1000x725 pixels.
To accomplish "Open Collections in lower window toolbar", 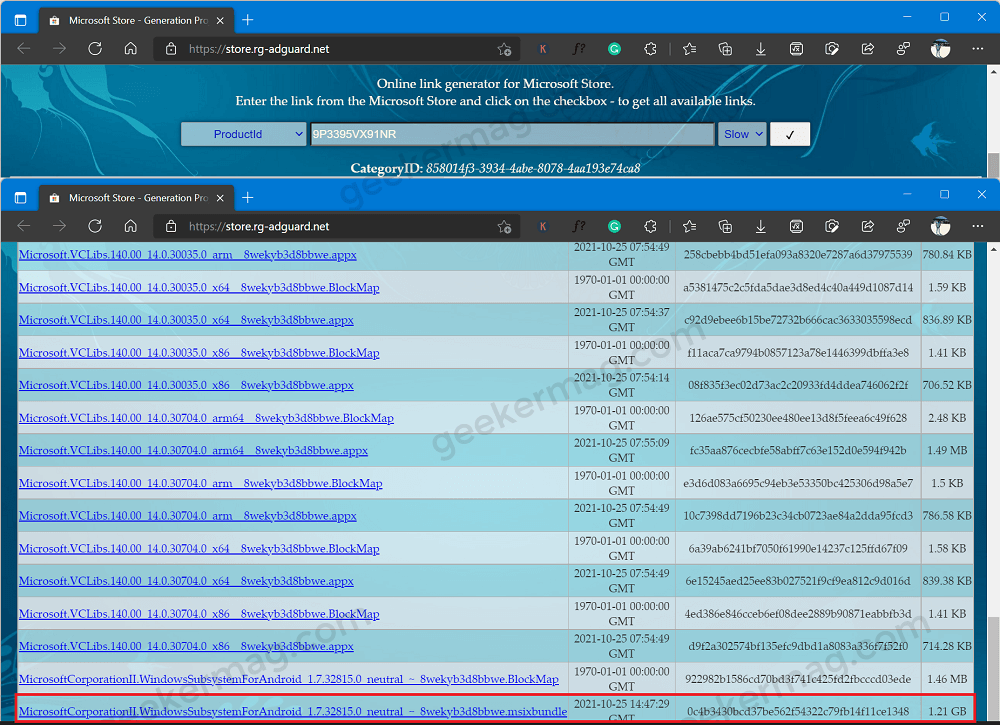I will coord(725,226).
